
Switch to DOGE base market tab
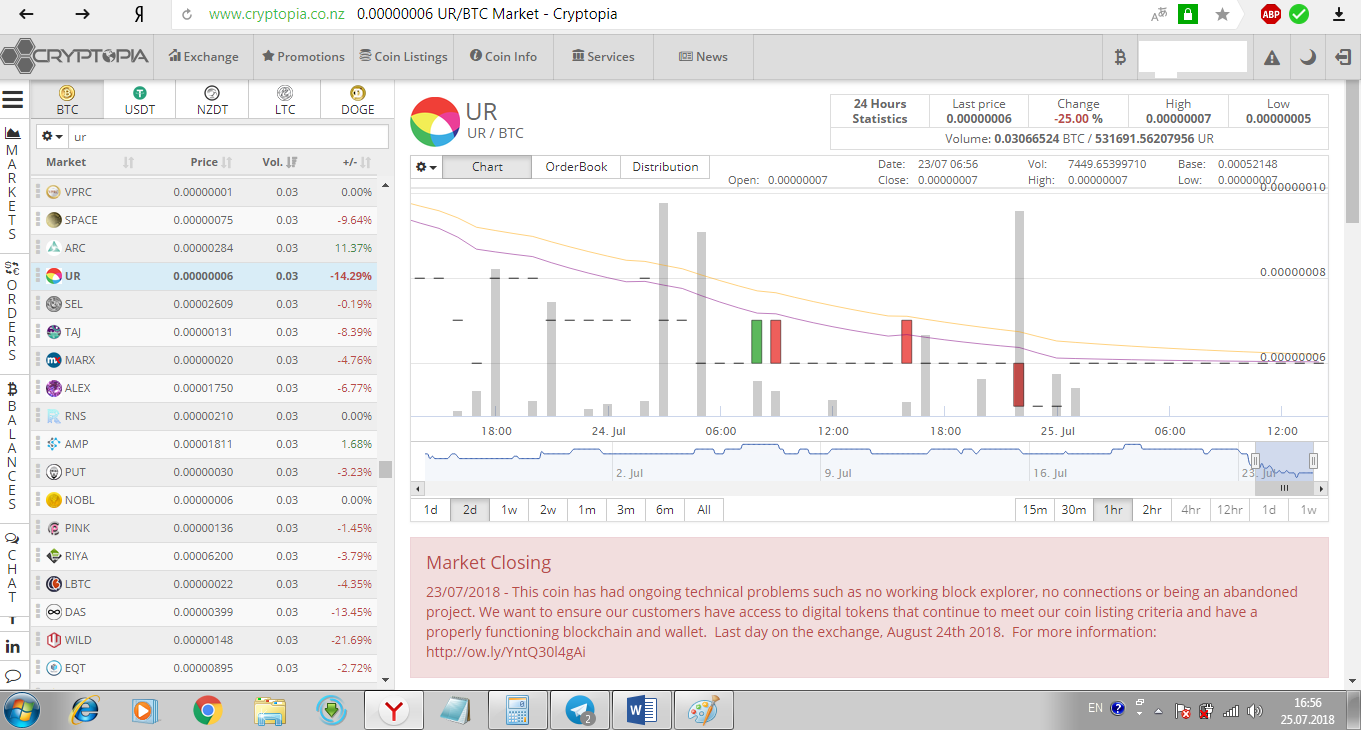[x=357, y=100]
